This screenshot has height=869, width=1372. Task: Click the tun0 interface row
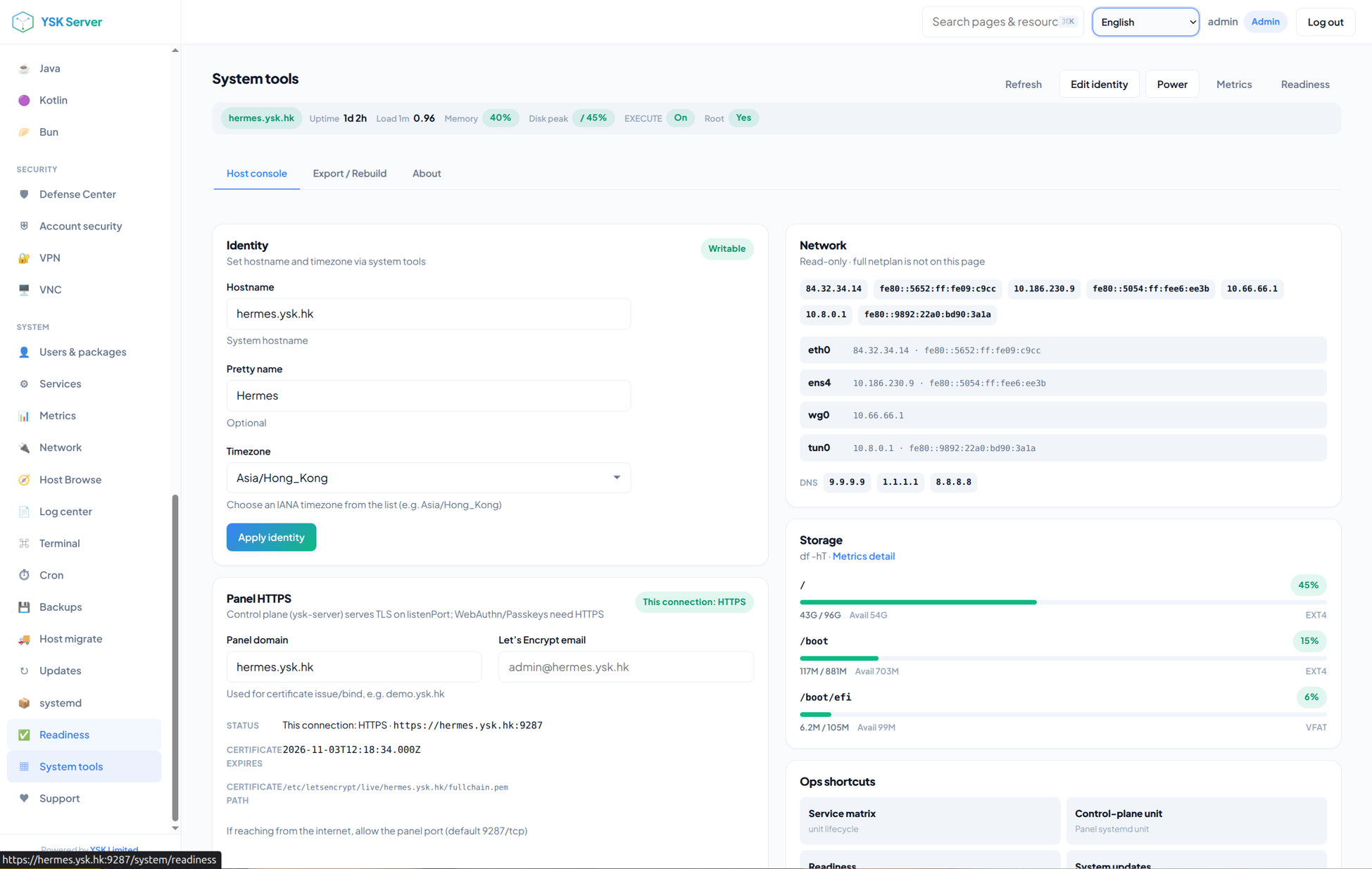click(1063, 448)
